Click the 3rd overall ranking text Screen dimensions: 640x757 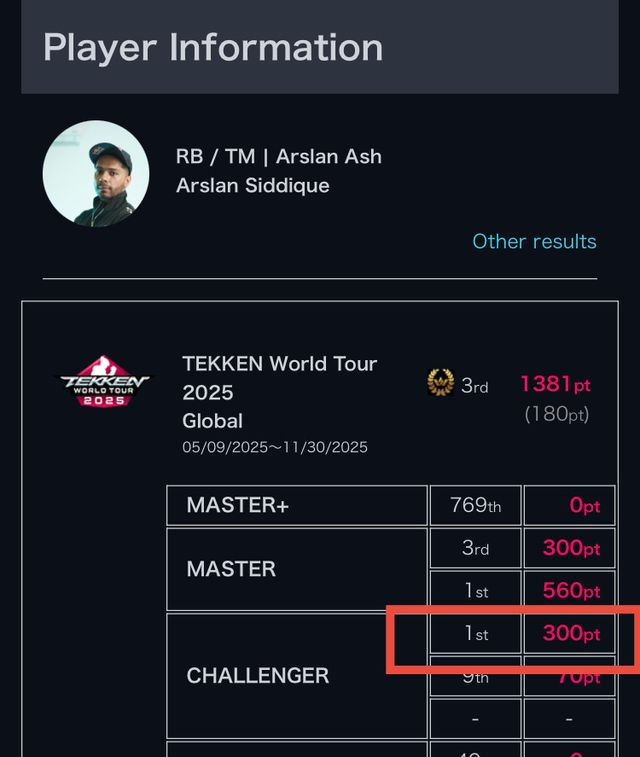coord(474,385)
